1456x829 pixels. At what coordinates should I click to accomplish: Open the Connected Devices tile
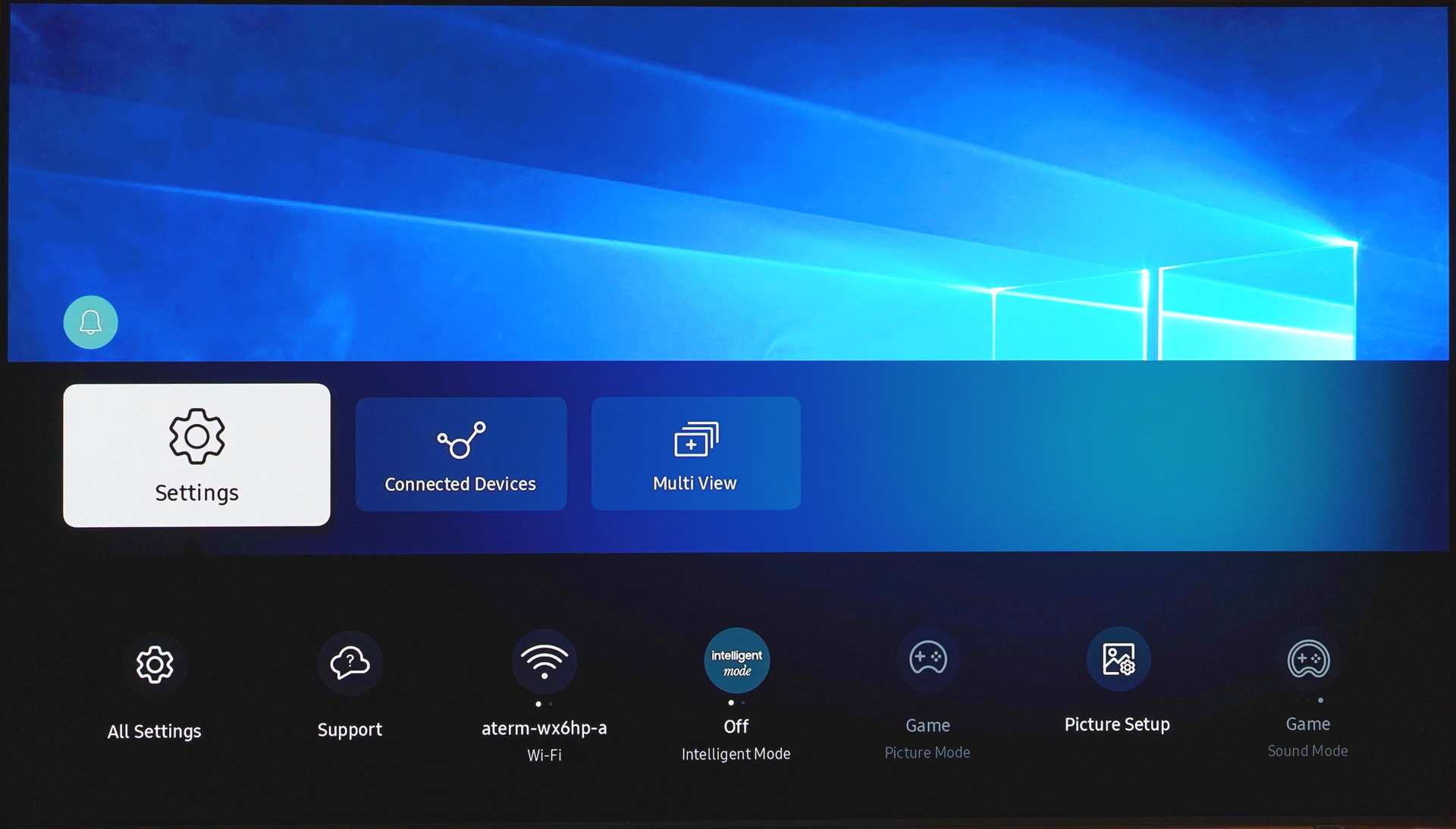coord(460,454)
